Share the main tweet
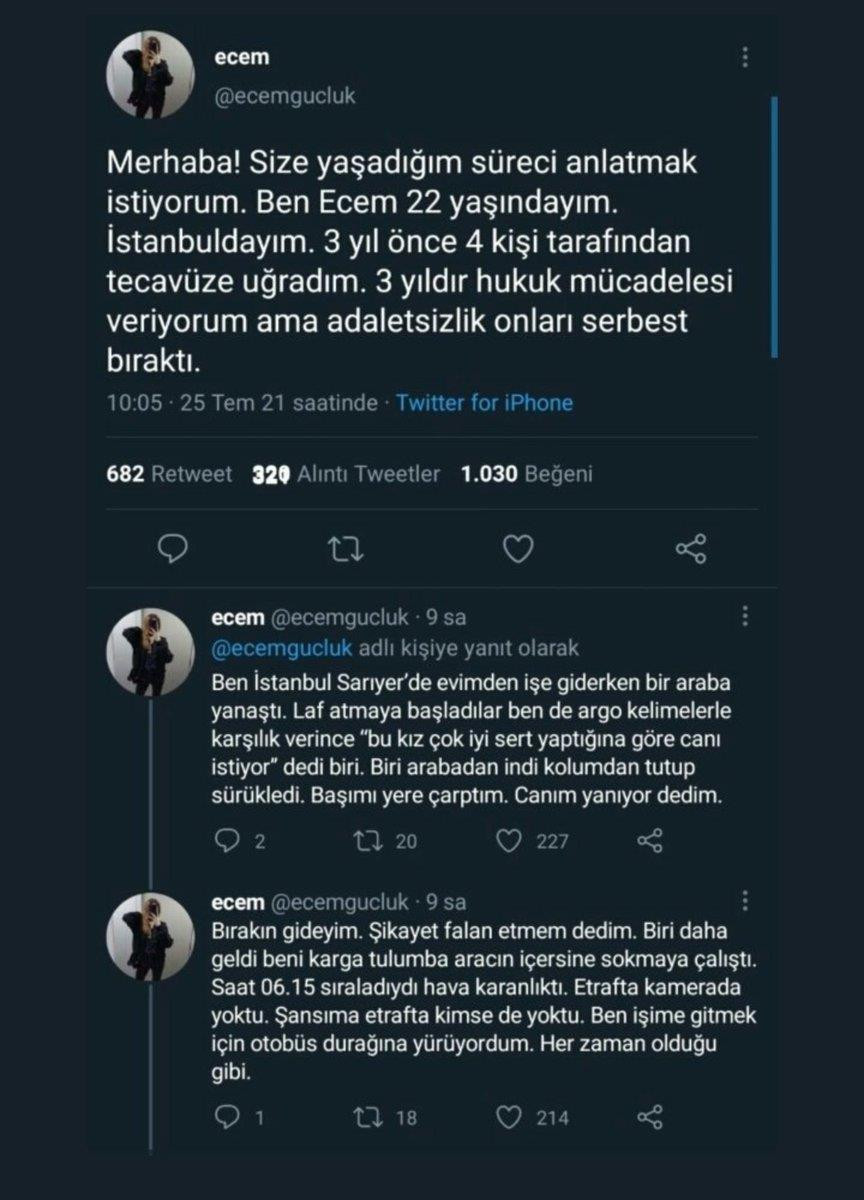The height and width of the screenshot is (1200, 864). click(x=691, y=548)
